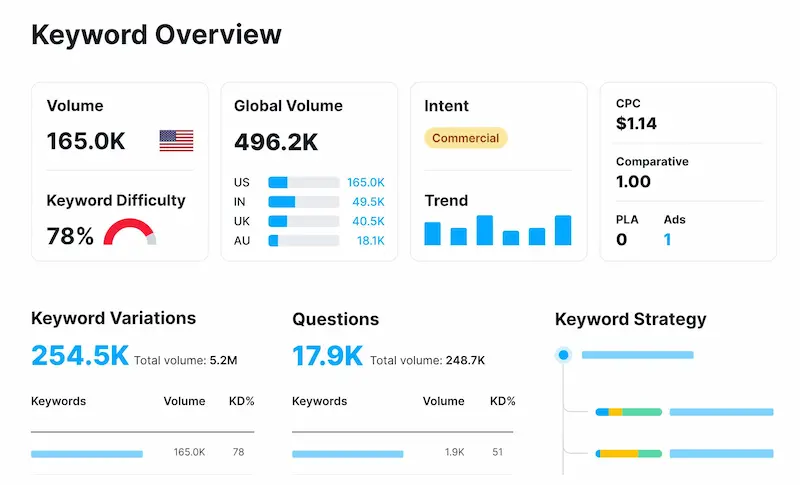Click first child keyword bar in Keyword Strategy
800x485 pixels.
721,412
